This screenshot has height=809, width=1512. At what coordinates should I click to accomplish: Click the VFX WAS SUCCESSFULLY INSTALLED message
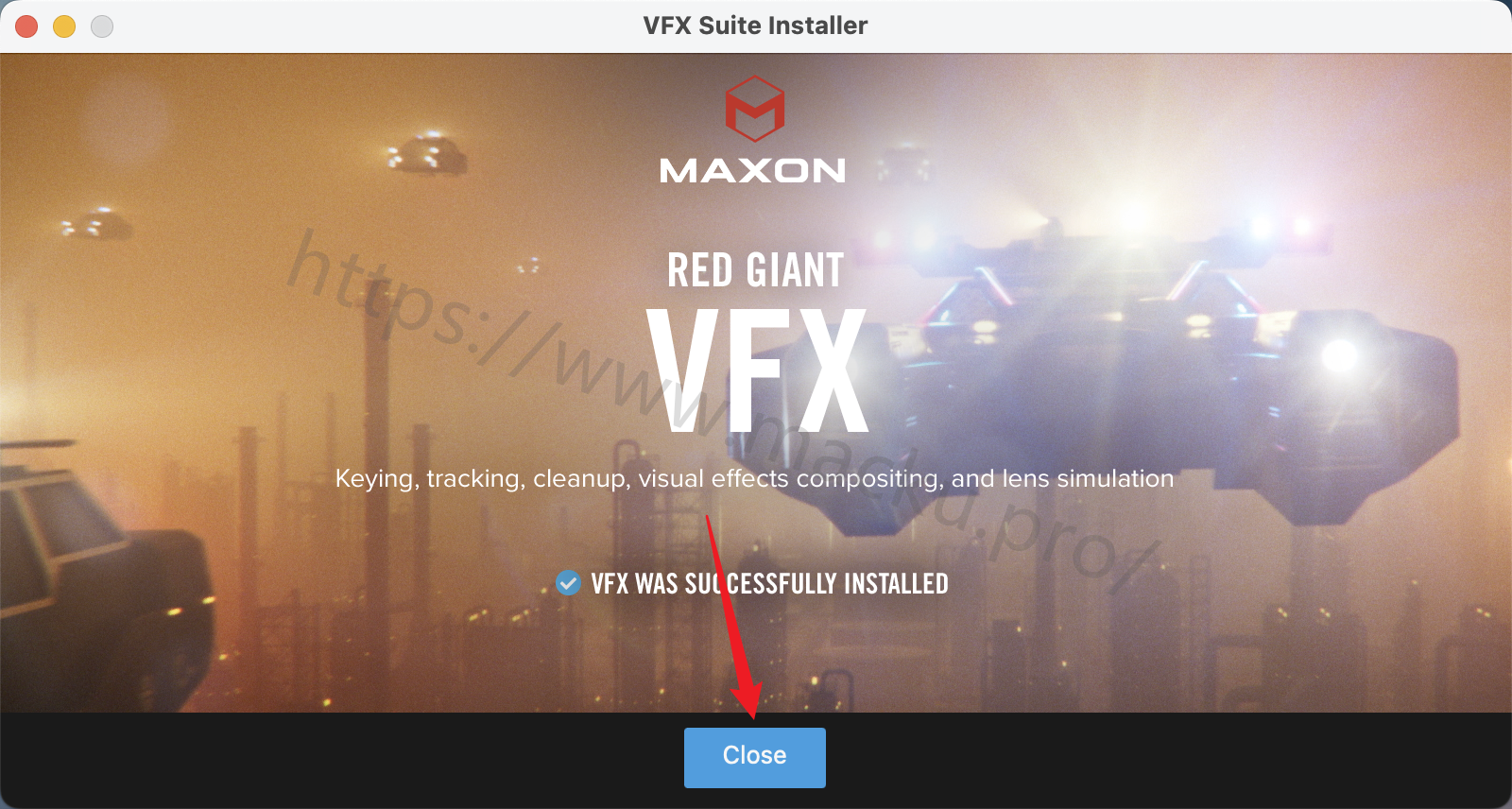click(x=769, y=584)
